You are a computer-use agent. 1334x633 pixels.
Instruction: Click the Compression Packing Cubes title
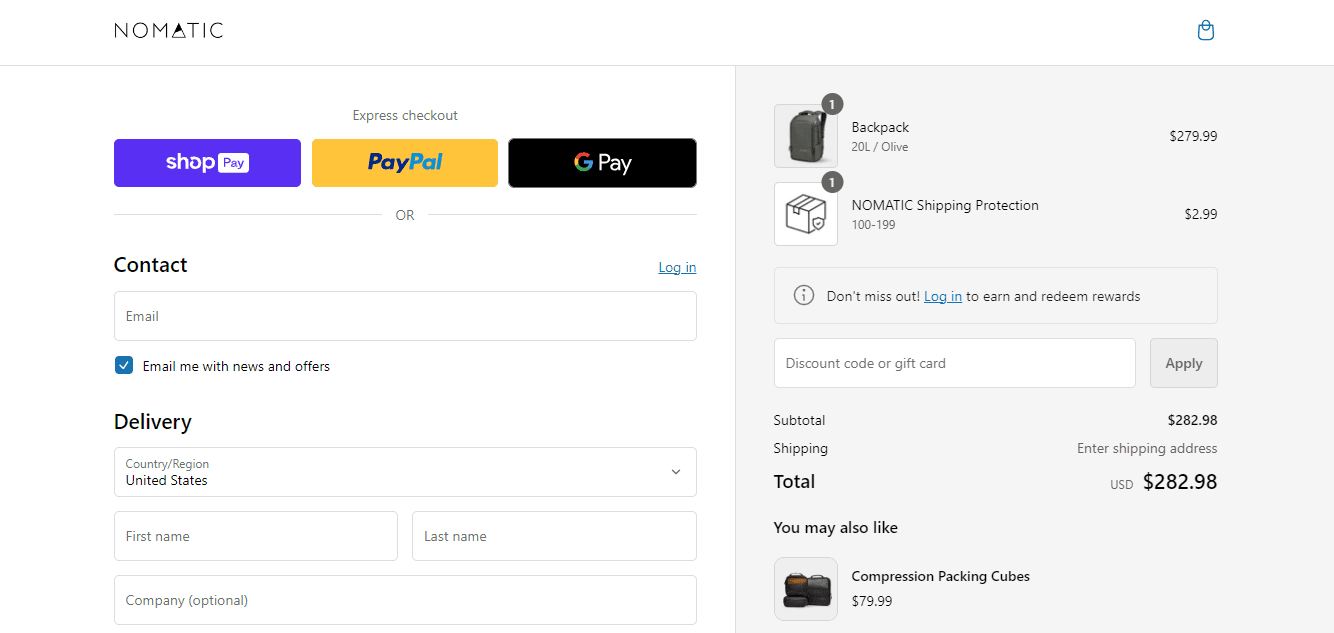(x=940, y=576)
